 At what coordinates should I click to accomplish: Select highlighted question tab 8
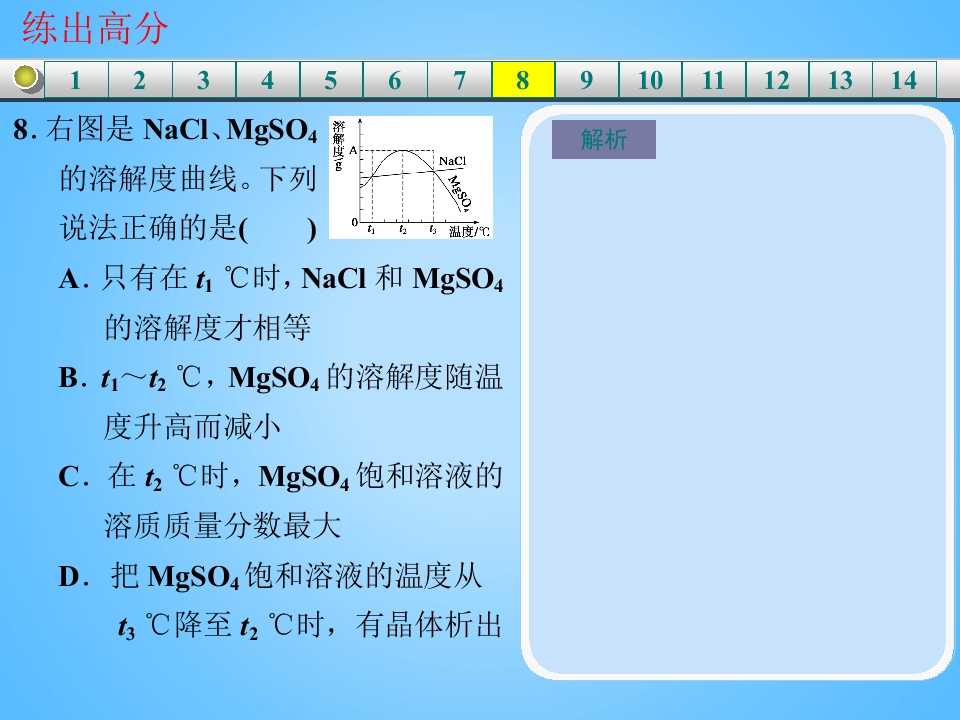click(523, 80)
